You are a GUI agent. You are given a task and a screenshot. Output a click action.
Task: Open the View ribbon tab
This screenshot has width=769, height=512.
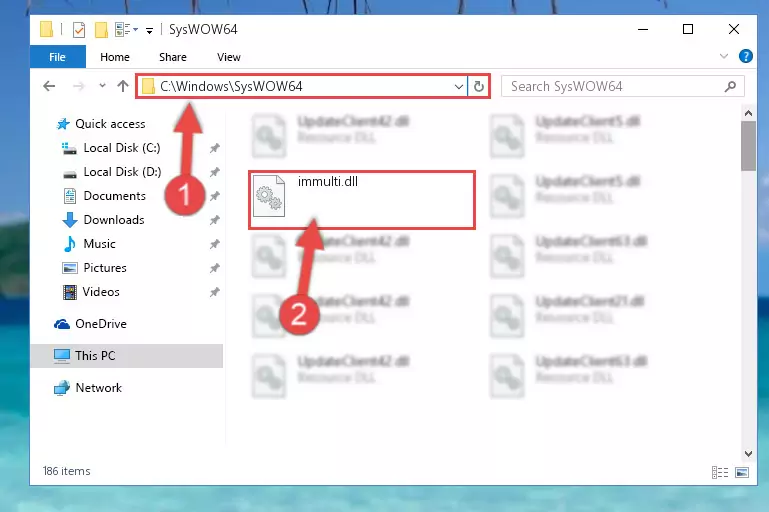[x=229, y=57]
